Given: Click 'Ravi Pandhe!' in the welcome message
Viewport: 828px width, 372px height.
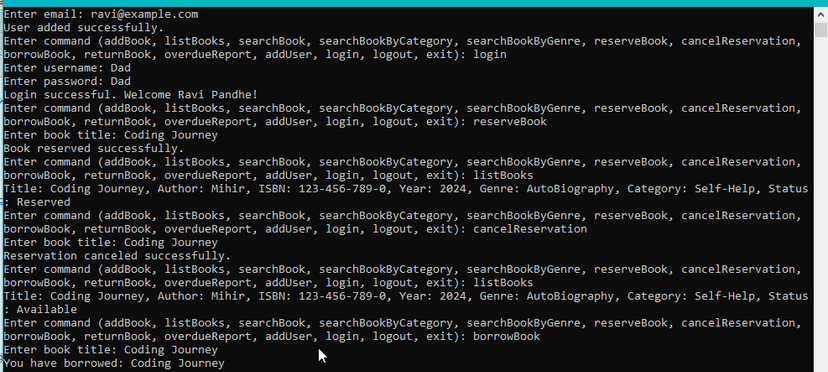Looking at the screenshot, I should 218,95.
